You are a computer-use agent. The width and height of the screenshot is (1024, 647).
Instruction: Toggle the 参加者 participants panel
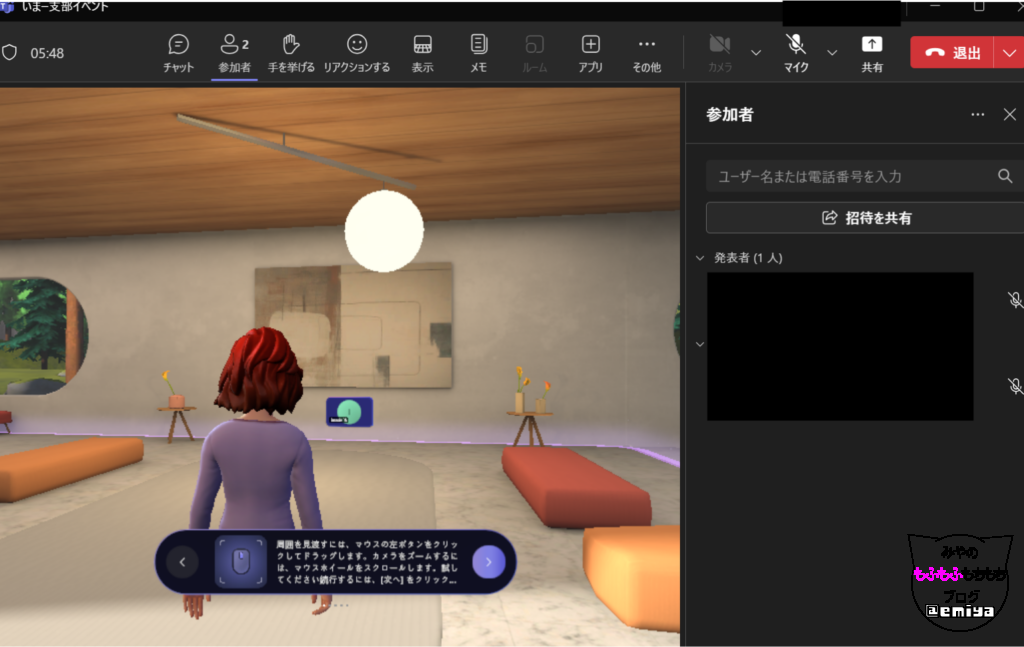tap(234, 52)
